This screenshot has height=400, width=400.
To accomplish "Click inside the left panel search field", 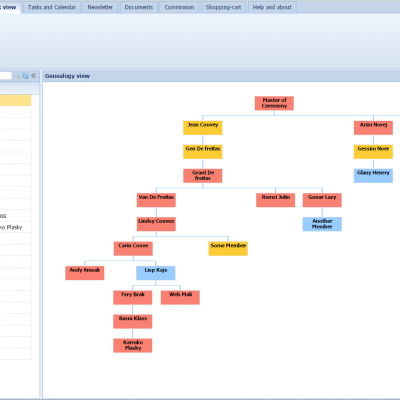I will pos(6,76).
